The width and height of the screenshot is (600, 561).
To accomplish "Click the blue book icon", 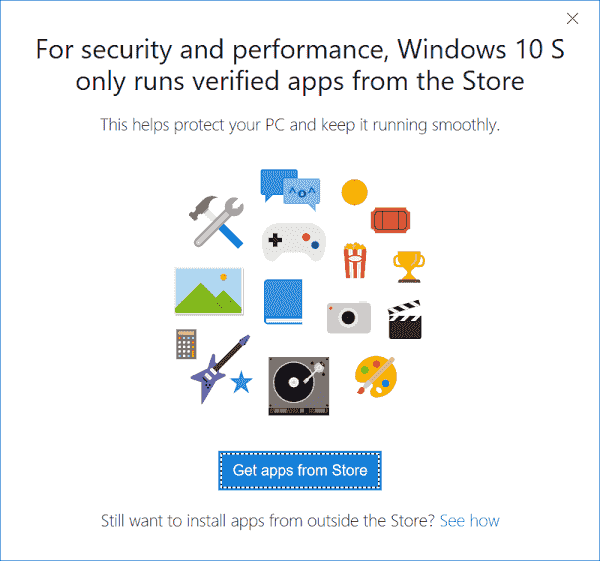I will (282, 301).
